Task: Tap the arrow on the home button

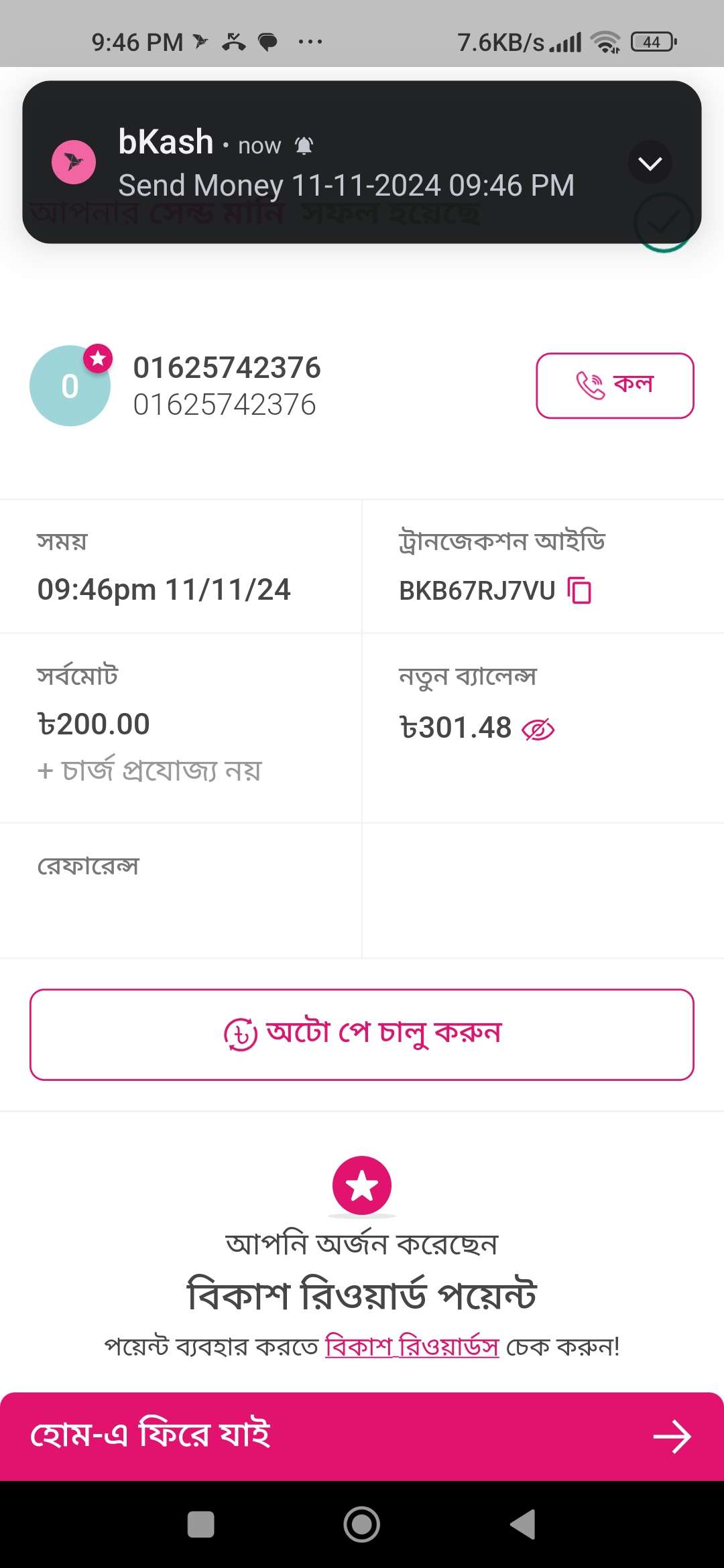Action: coord(672,1437)
